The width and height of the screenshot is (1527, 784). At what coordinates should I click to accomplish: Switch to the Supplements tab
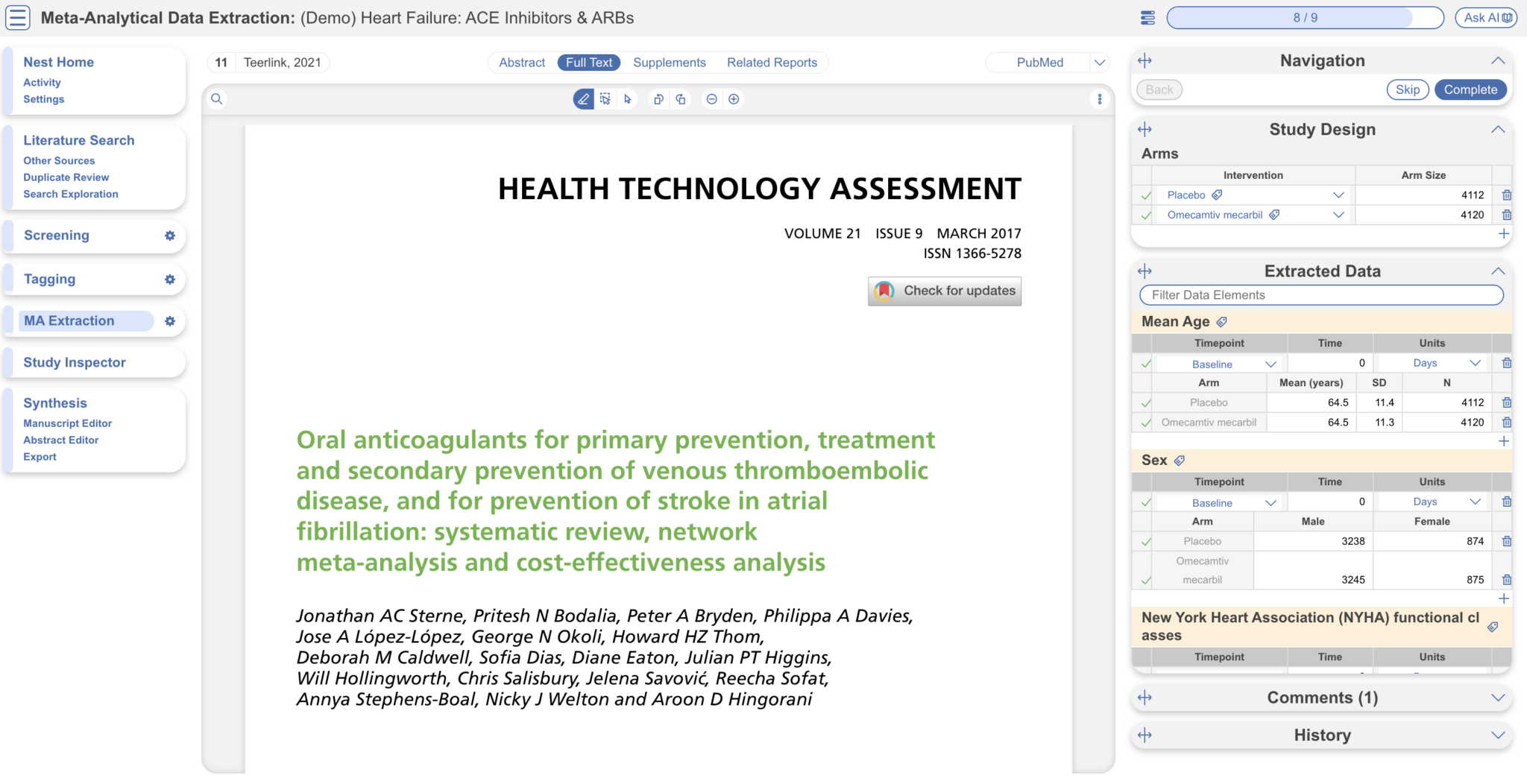tap(669, 63)
